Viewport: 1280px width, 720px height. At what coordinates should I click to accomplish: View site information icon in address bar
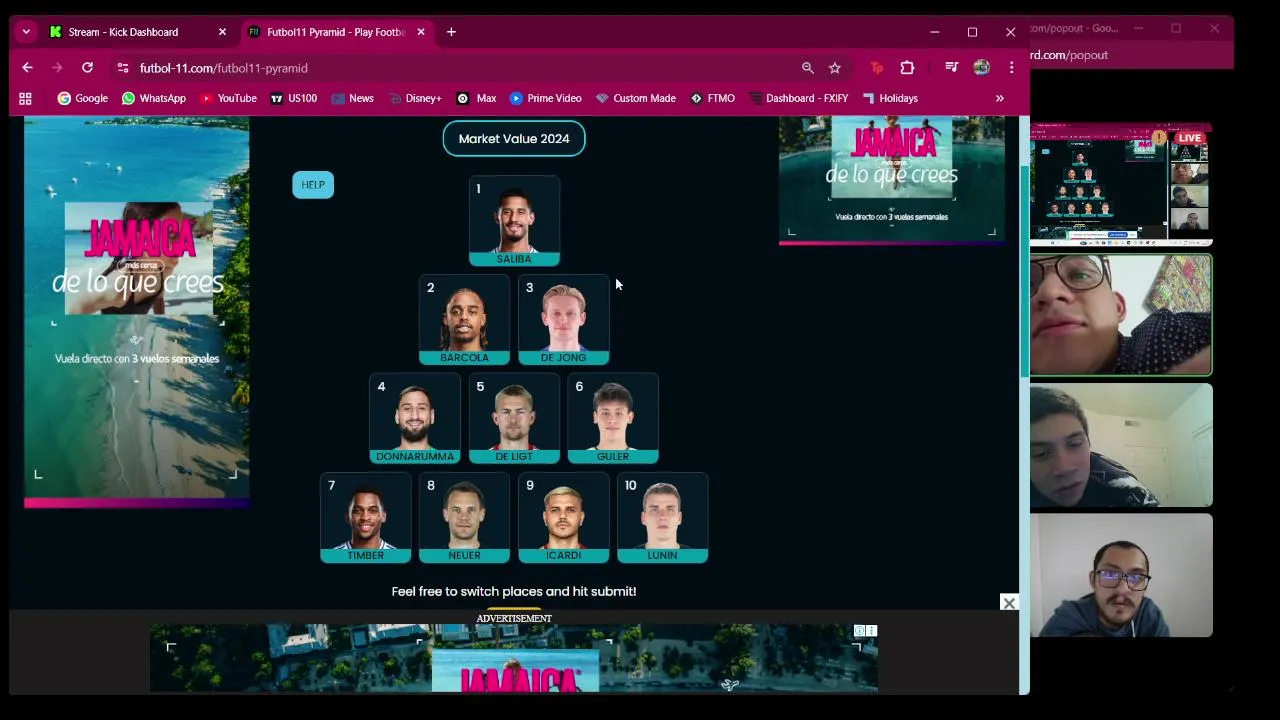click(x=122, y=68)
